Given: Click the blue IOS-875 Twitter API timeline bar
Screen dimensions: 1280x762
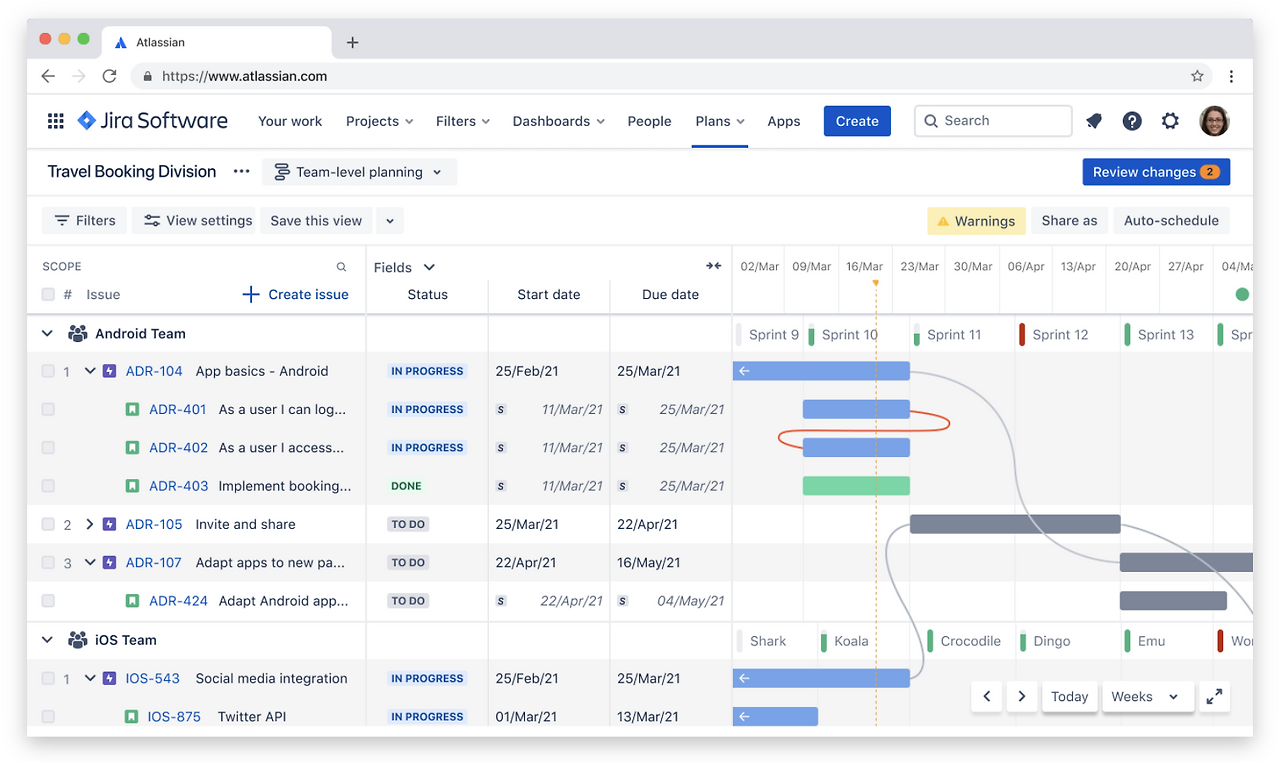Looking at the screenshot, I should click(775, 717).
